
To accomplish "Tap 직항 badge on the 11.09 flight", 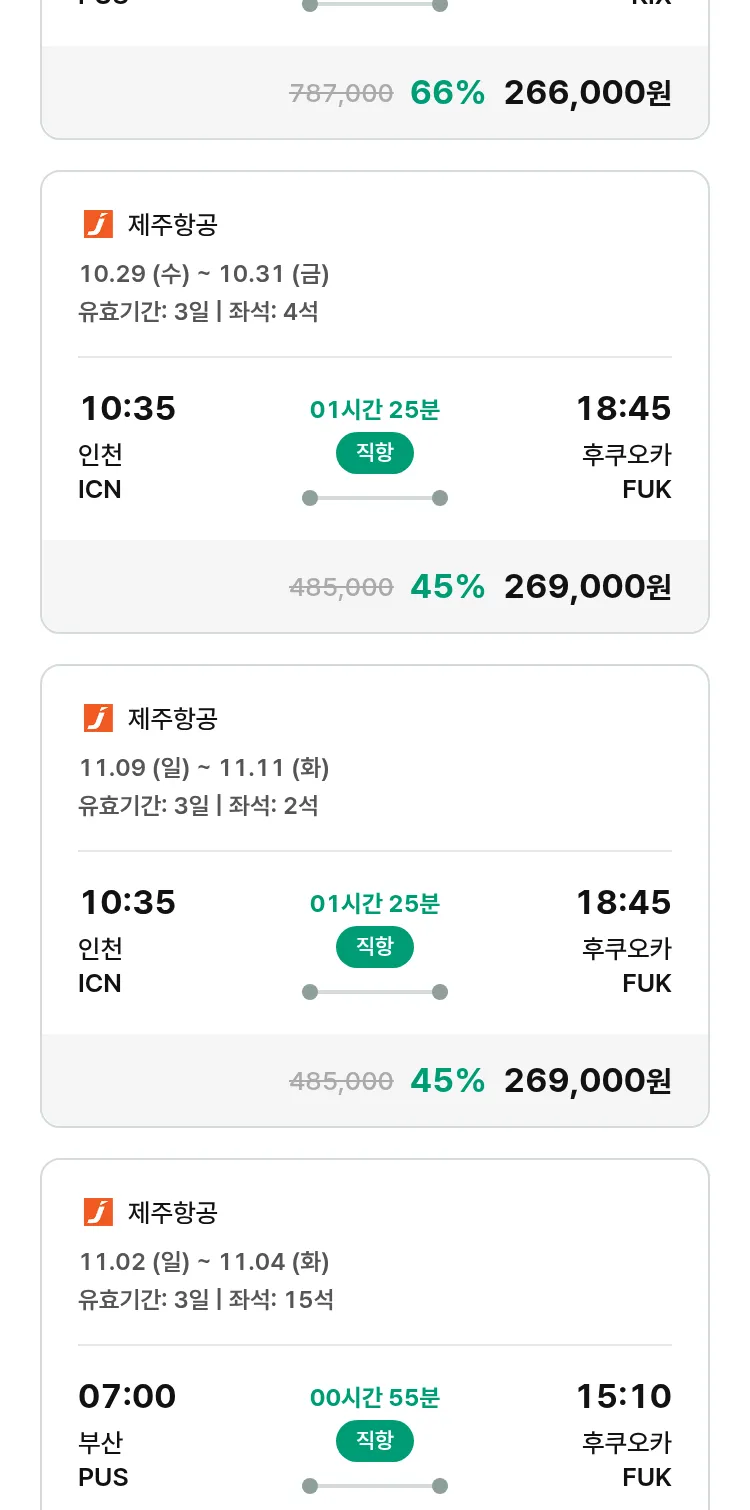I will point(374,947).
